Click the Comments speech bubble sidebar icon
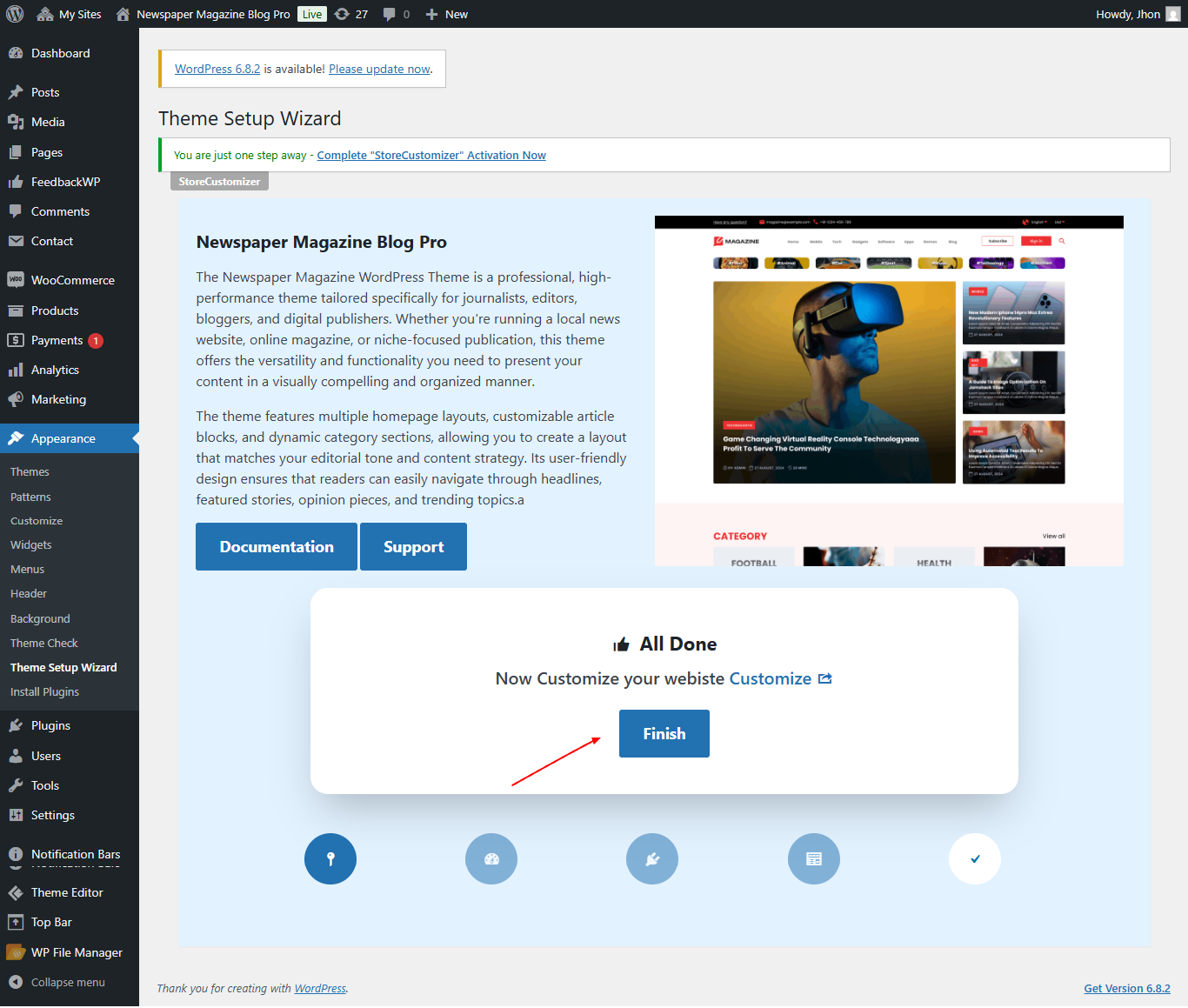The width and height of the screenshot is (1188, 1008). (x=16, y=211)
